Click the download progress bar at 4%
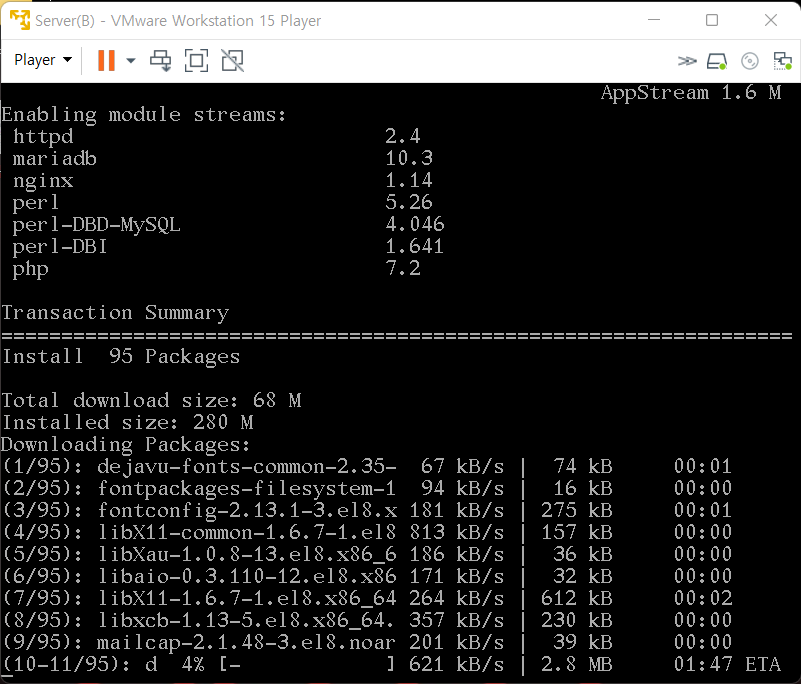Screen dimensions: 801x684 coord(307,665)
